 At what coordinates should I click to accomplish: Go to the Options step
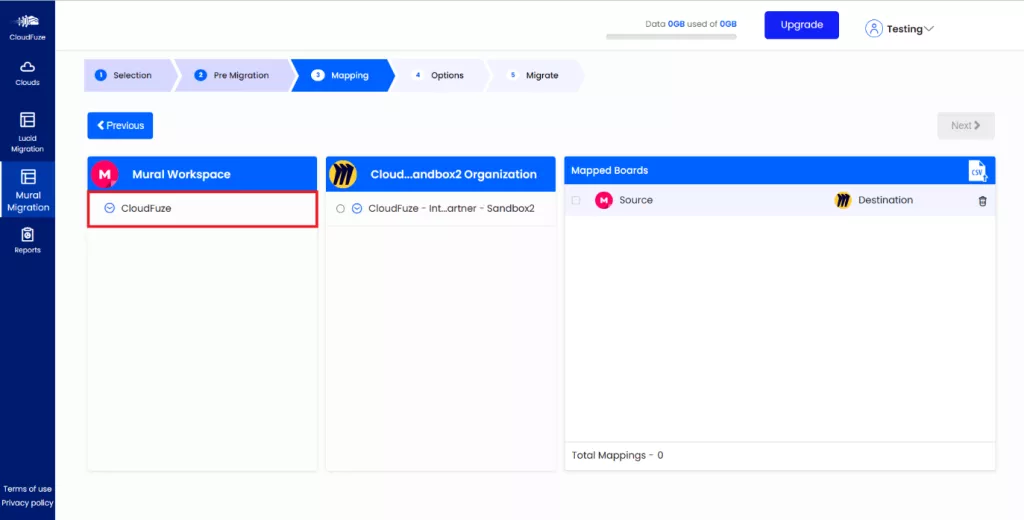[439, 75]
